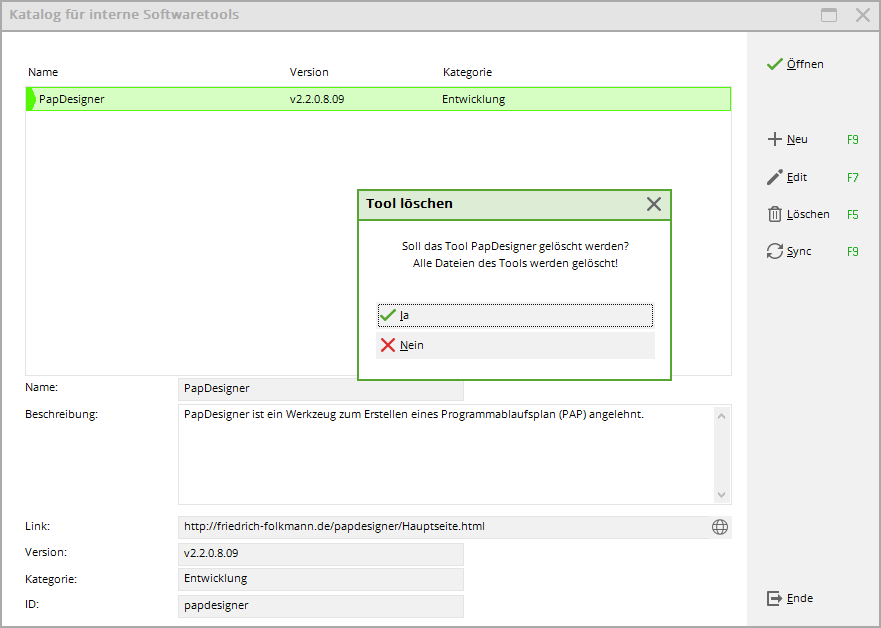Click the green checkmark icon beside Öffnen
881x628 pixels.
click(x=774, y=64)
